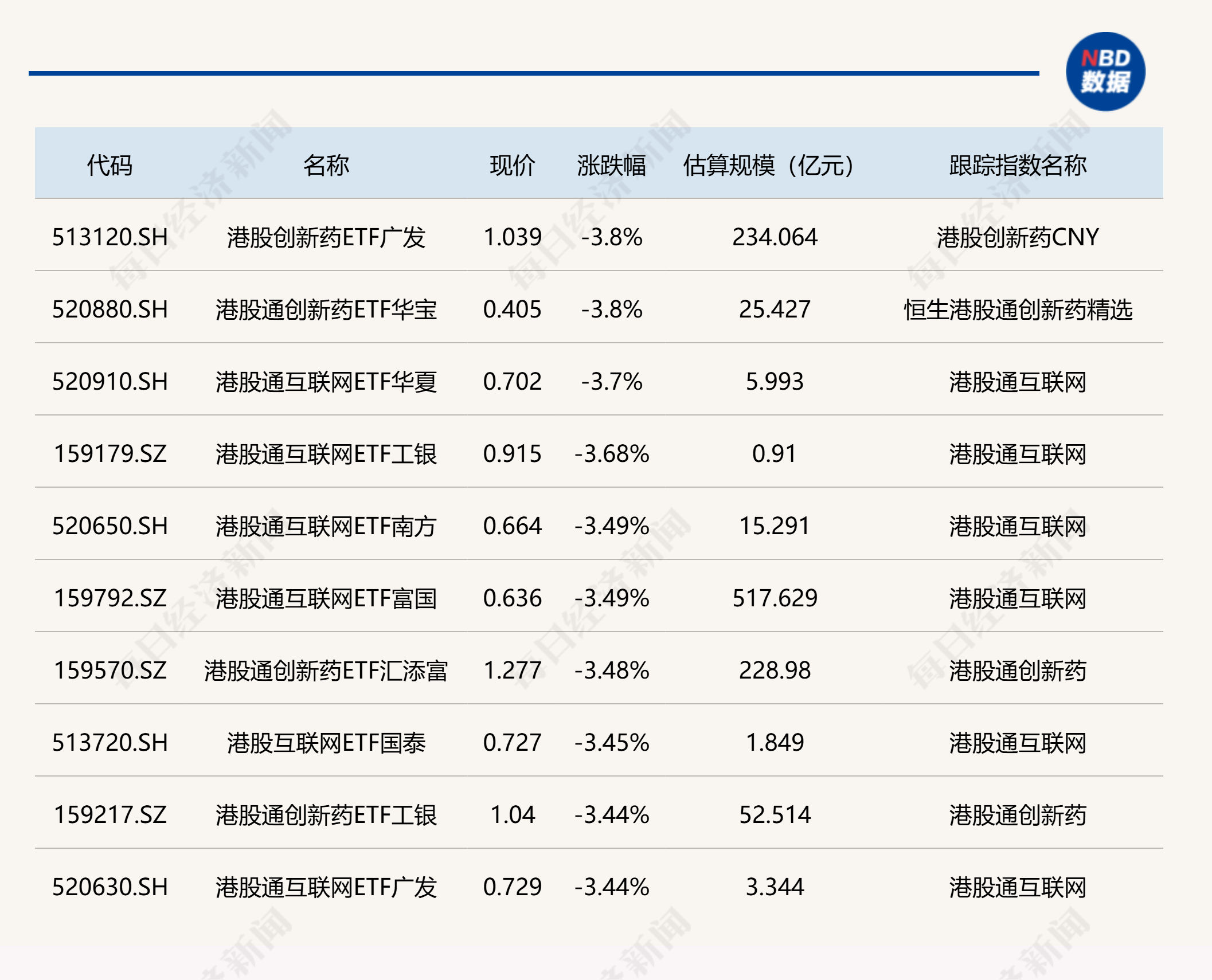
Task: Click name 港股通互联网ETF广发
Action: [x=326, y=887]
